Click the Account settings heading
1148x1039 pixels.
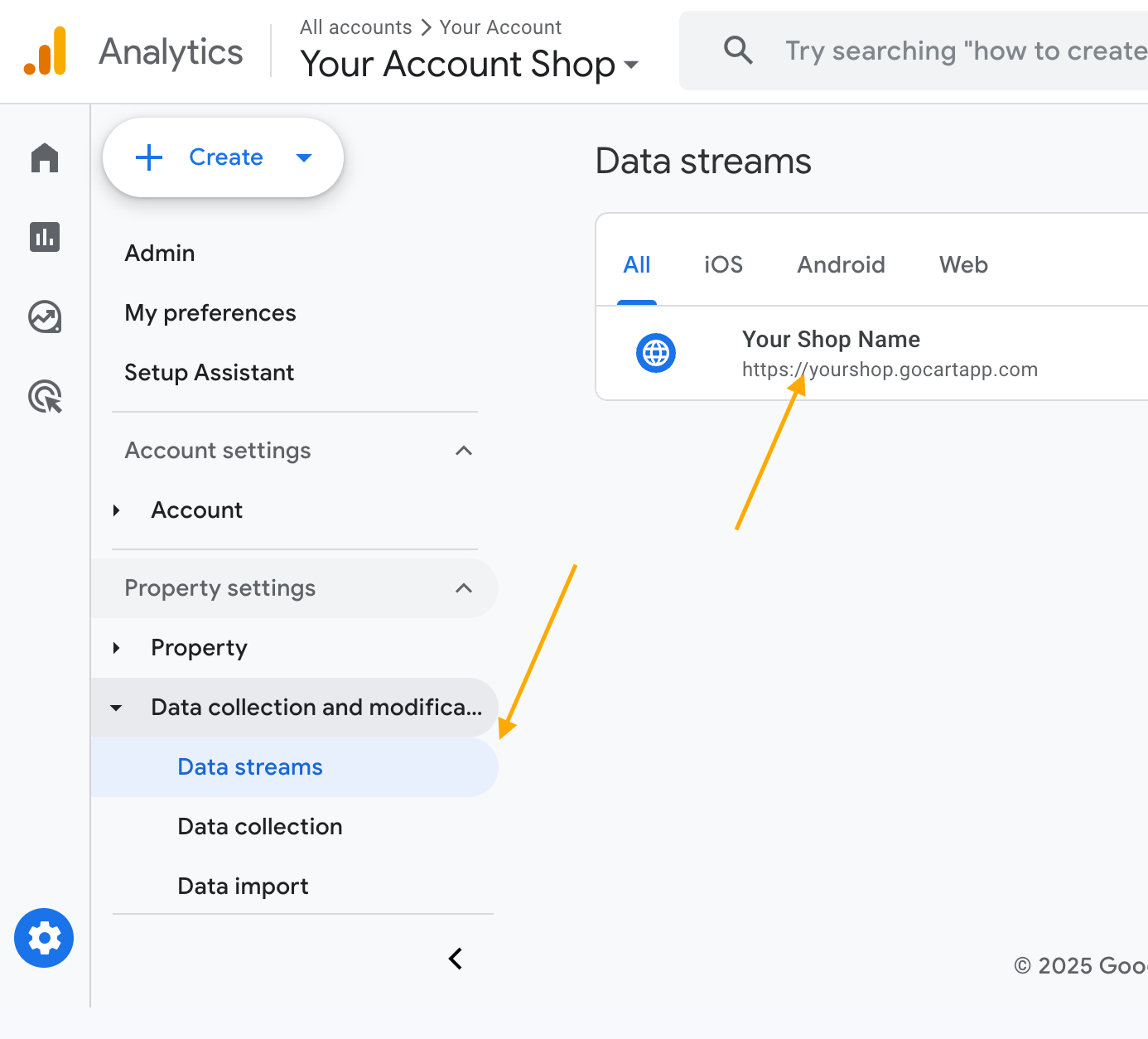(218, 451)
